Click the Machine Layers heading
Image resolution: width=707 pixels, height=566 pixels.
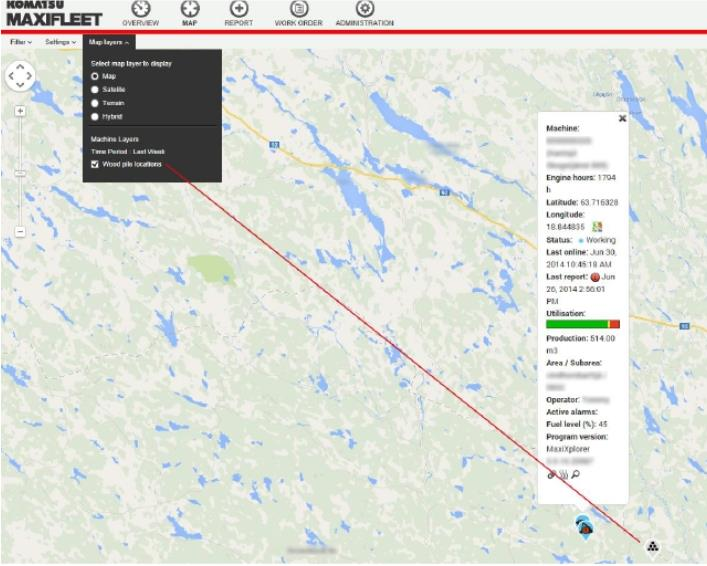pos(115,139)
